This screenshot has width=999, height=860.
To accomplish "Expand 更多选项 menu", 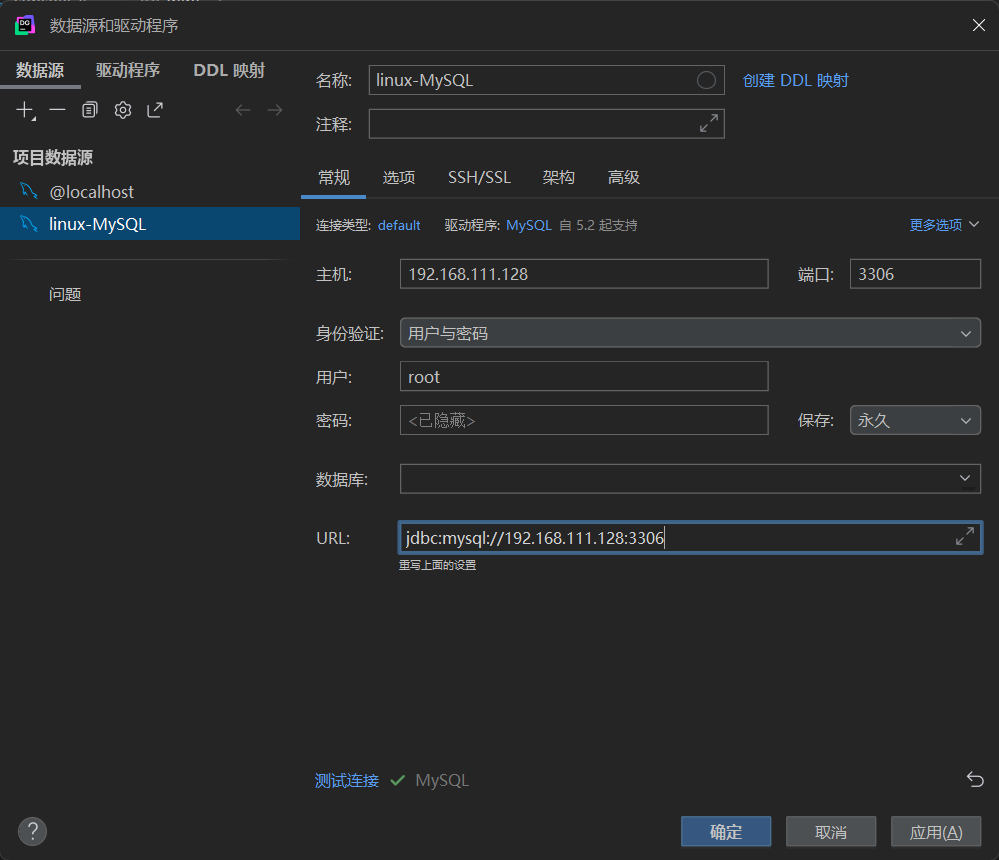I will click(944, 225).
